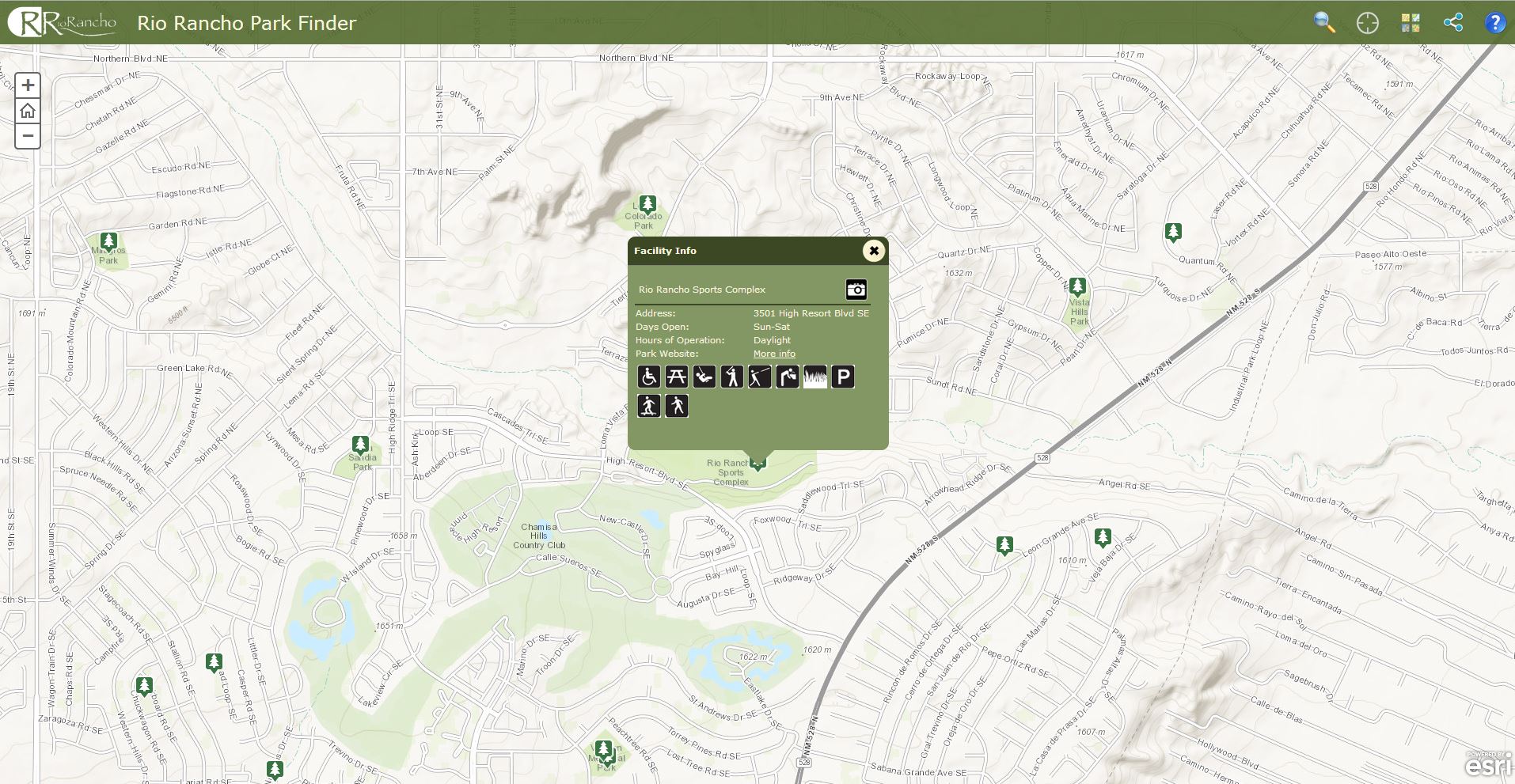
Task: Open the search magnifier tool
Action: [x=1324, y=22]
